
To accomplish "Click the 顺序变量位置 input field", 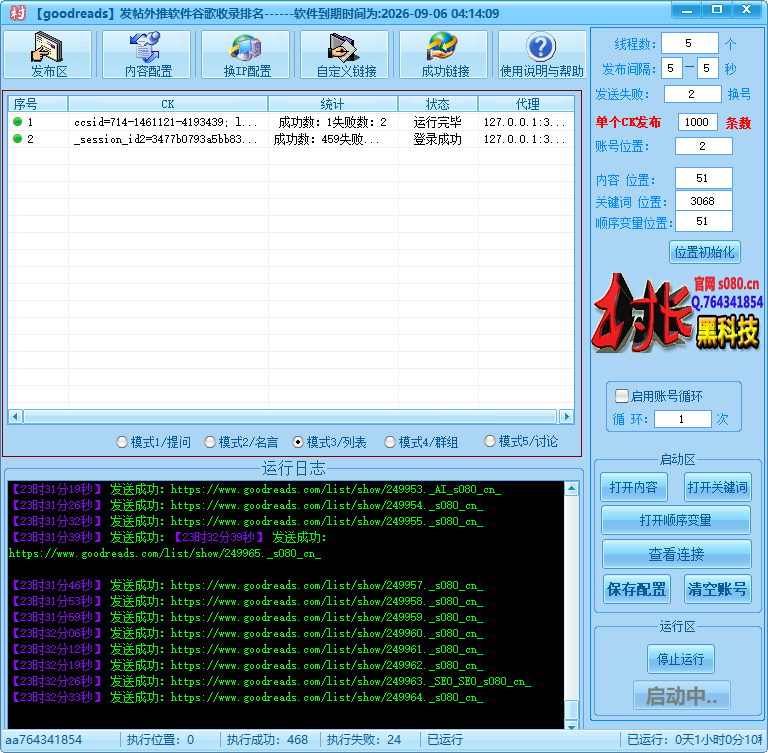I will (x=703, y=221).
